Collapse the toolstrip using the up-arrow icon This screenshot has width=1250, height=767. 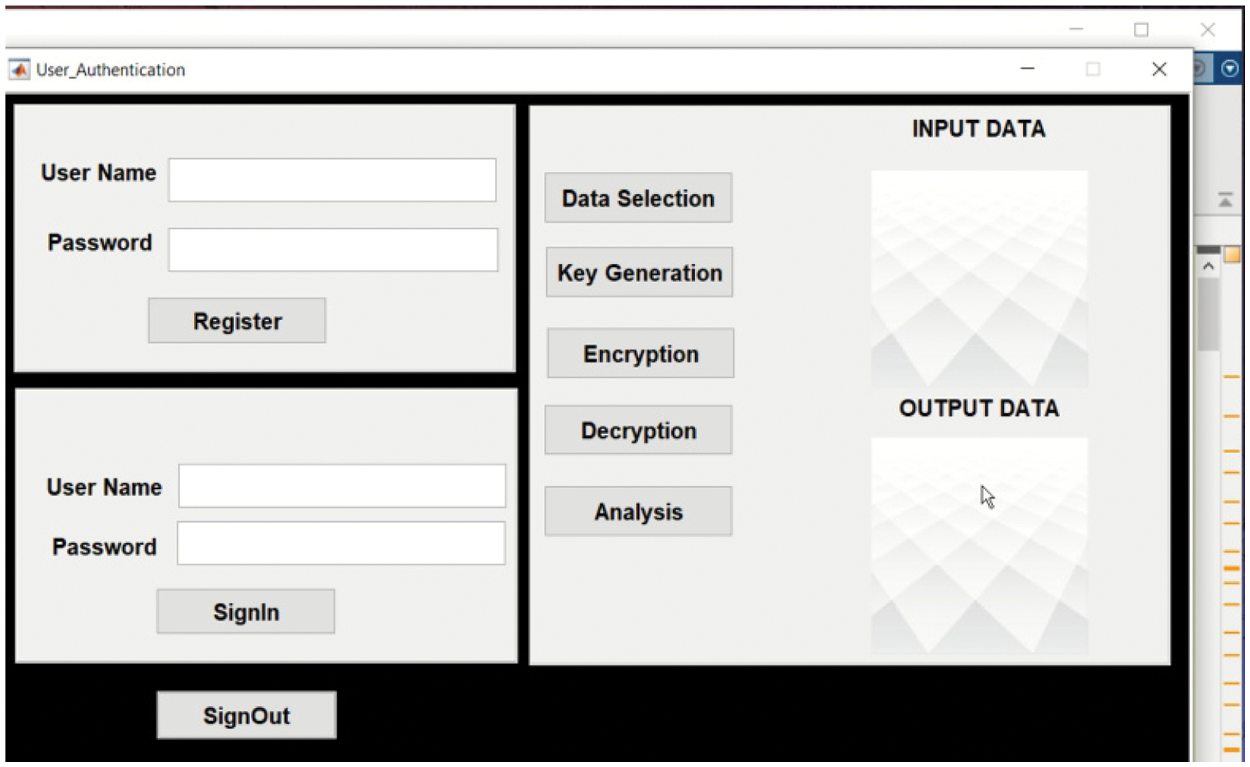click(x=1224, y=200)
